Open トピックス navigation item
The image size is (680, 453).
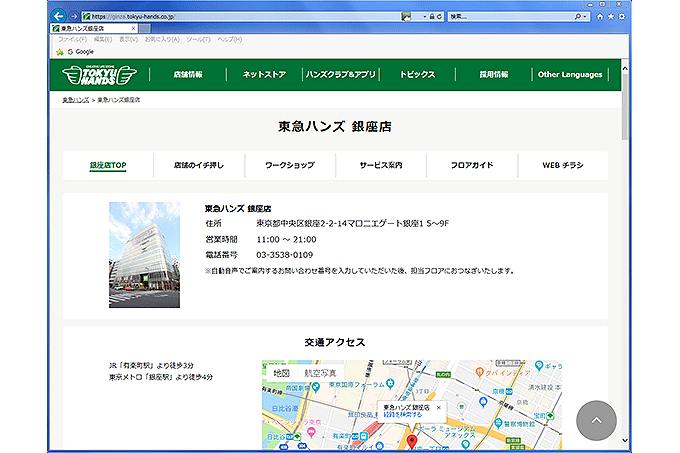pos(417,75)
